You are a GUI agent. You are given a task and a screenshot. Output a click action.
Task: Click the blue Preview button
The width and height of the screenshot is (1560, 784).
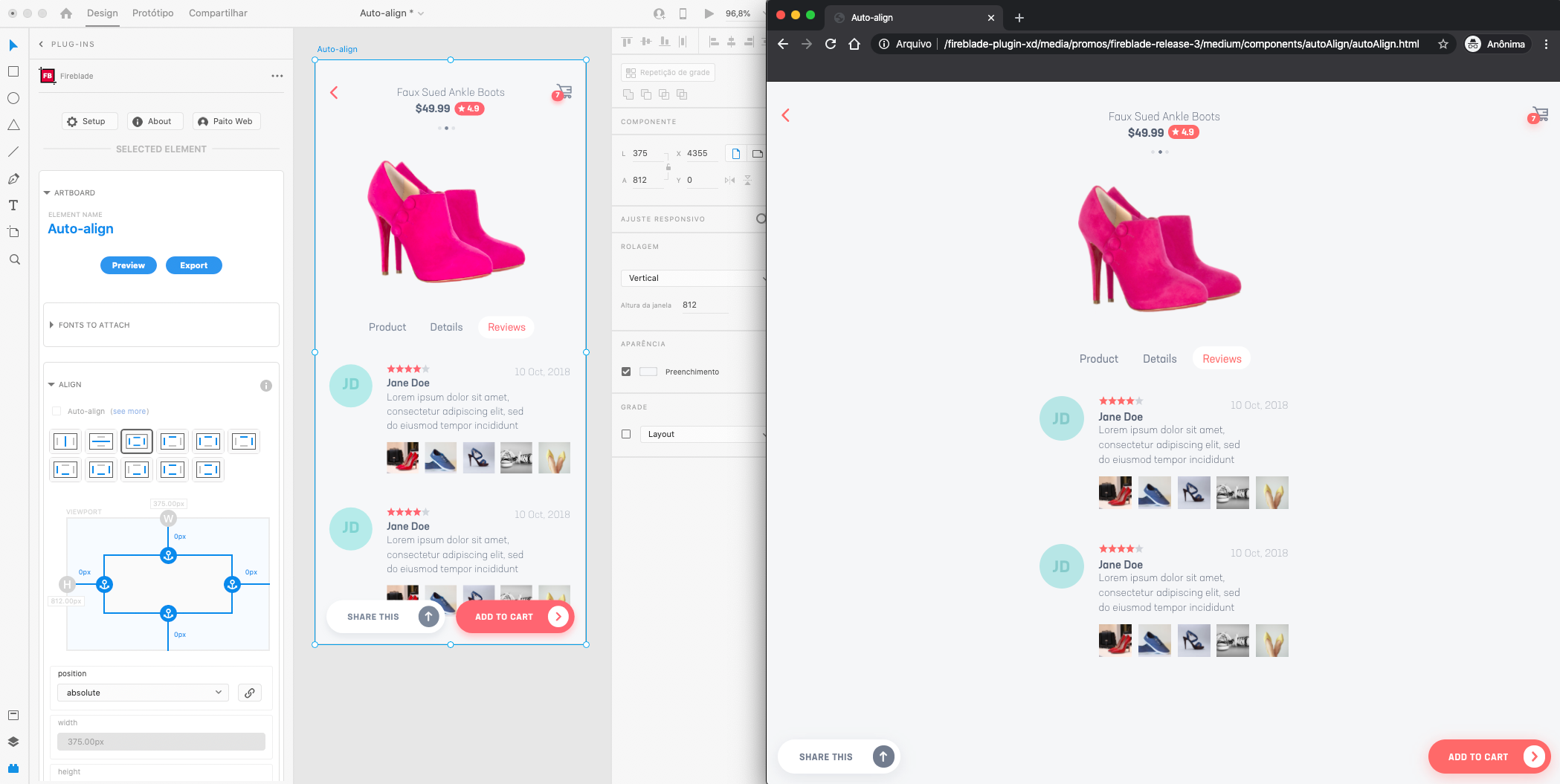point(129,265)
